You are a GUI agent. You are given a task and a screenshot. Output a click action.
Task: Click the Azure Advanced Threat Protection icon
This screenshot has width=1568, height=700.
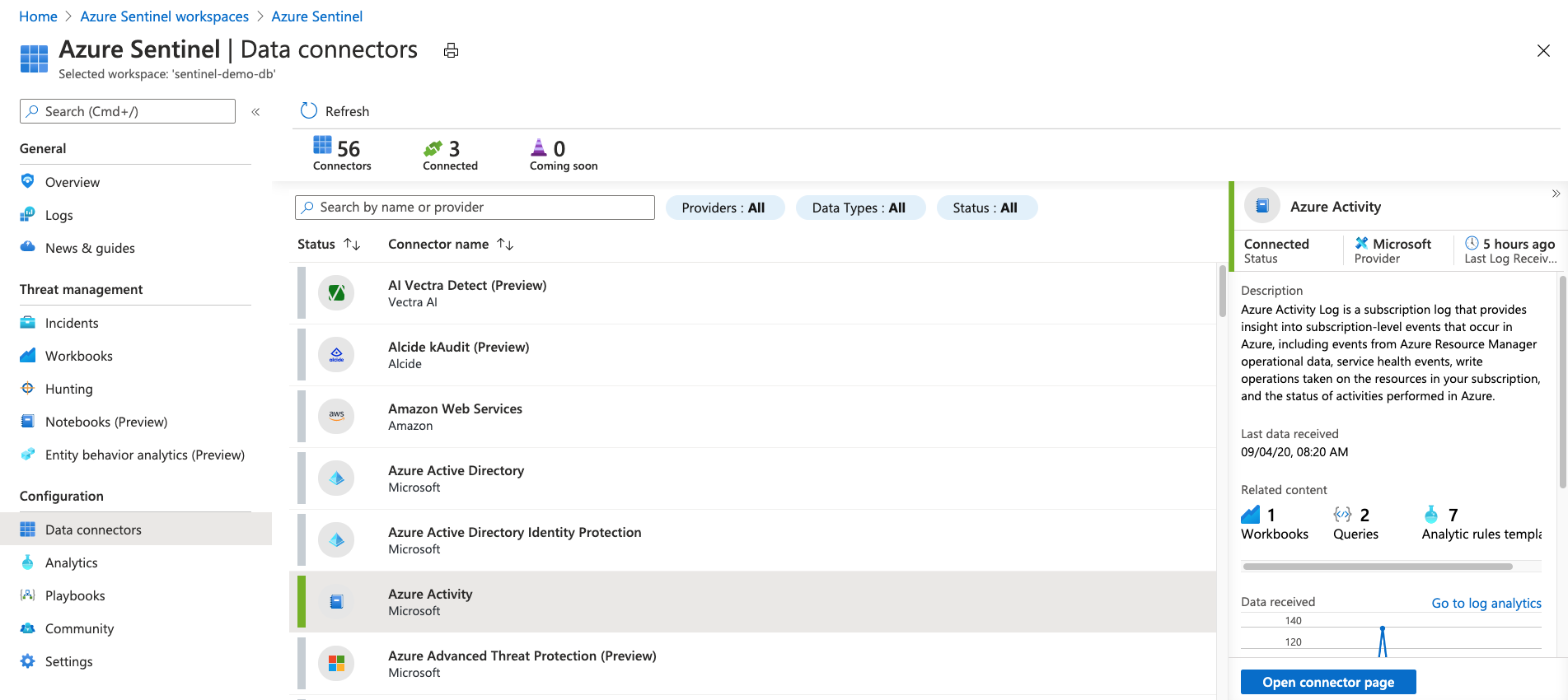[x=336, y=664]
